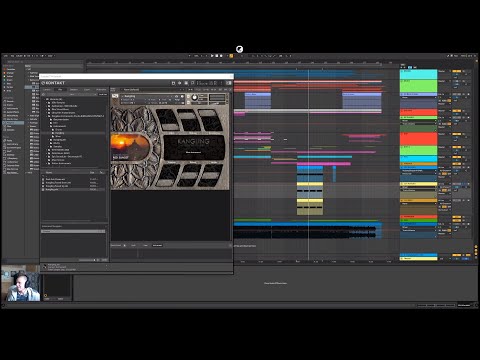This screenshot has height=360, width=480.
Task: Click the highlighted tab at bottom-right of Studio One
Action: coord(464,305)
